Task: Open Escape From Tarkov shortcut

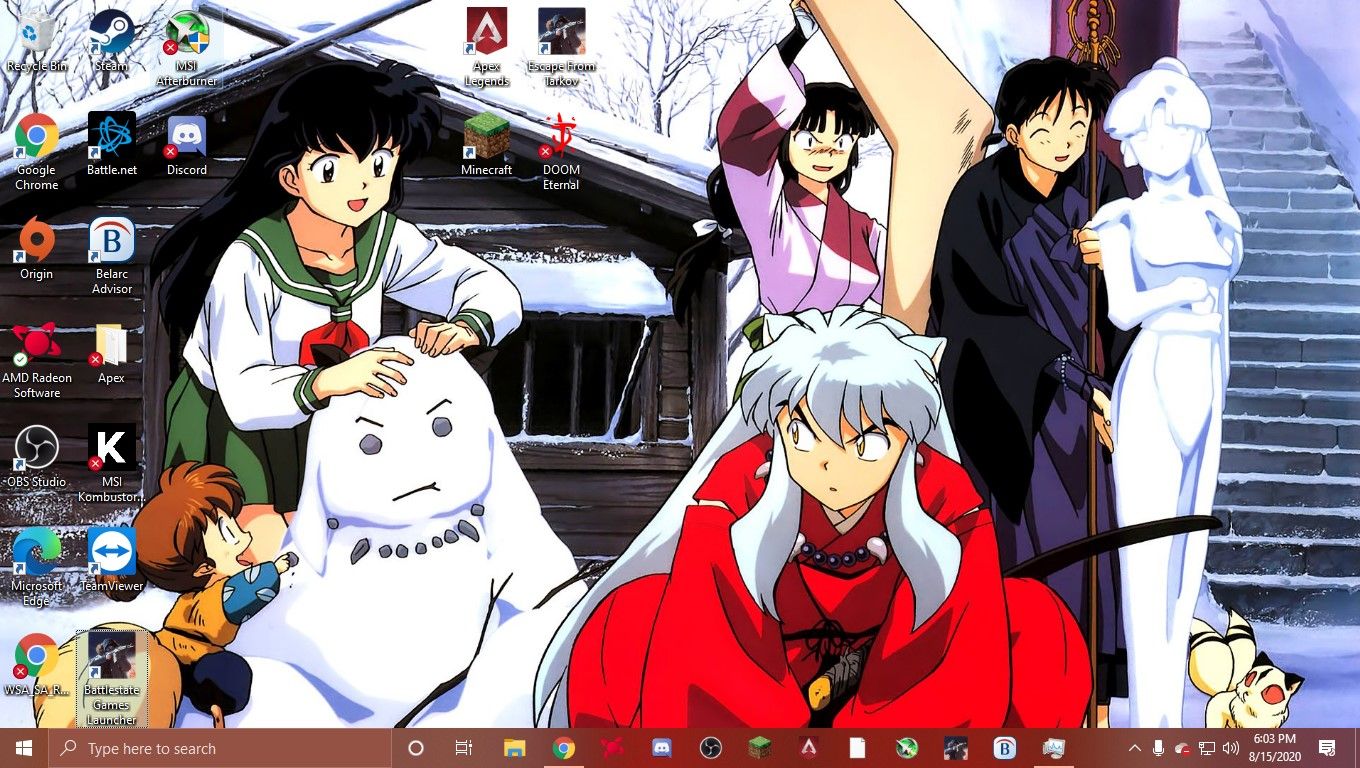Action: (560, 30)
